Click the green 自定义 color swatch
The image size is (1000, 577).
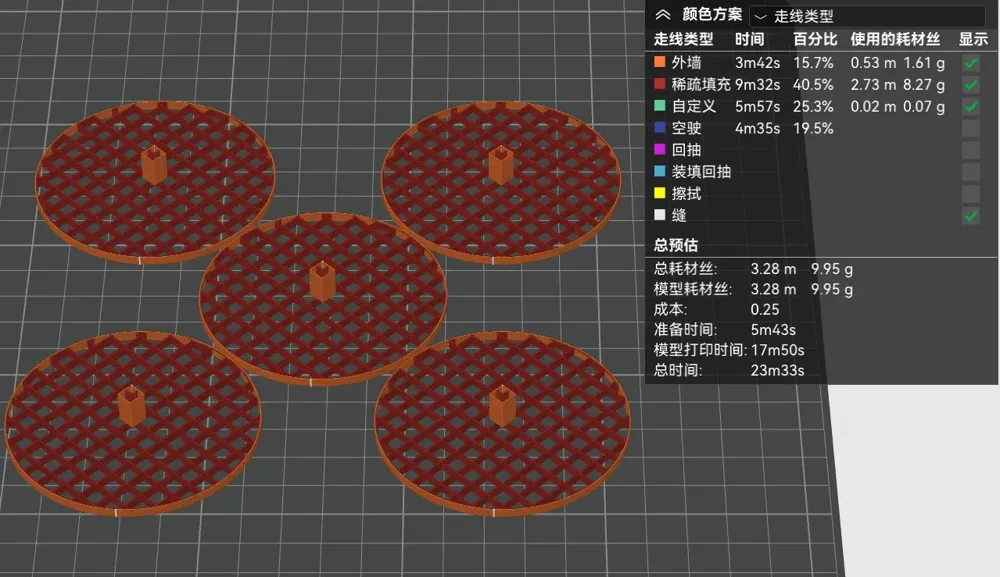[659, 105]
